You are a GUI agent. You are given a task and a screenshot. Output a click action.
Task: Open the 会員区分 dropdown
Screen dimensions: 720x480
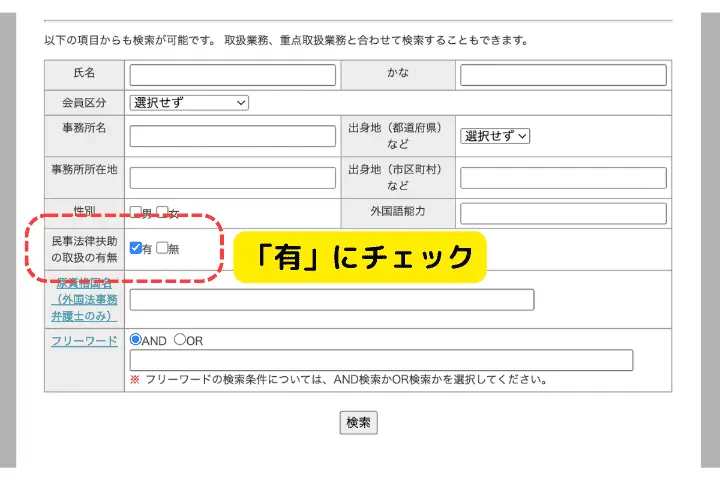tap(189, 102)
